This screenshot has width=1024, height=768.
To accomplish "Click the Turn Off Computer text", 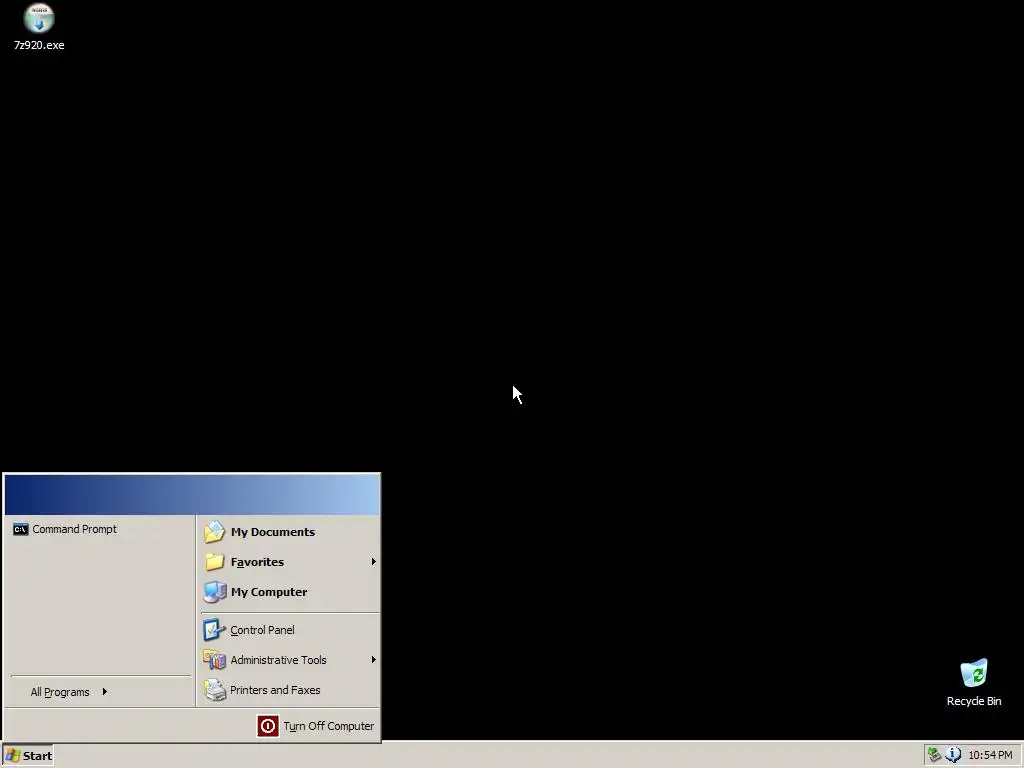I will (328, 726).
